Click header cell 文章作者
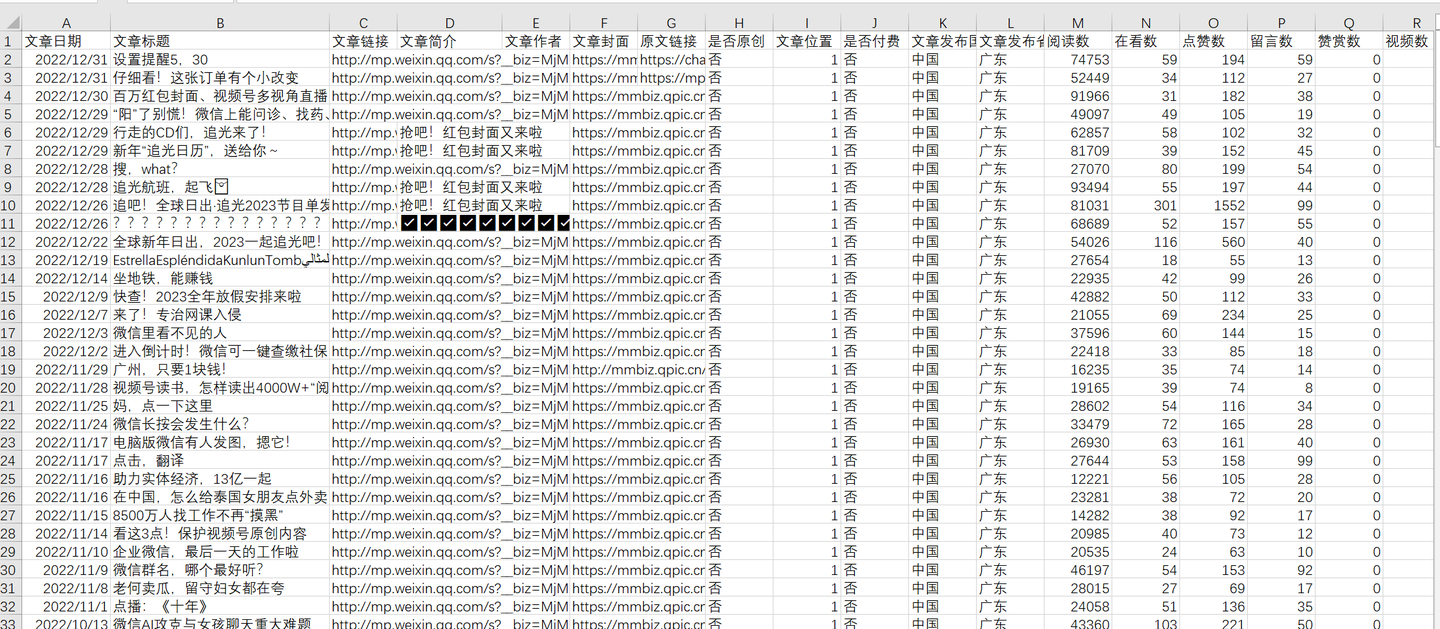The height and width of the screenshot is (629, 1440). click(535, 41)
